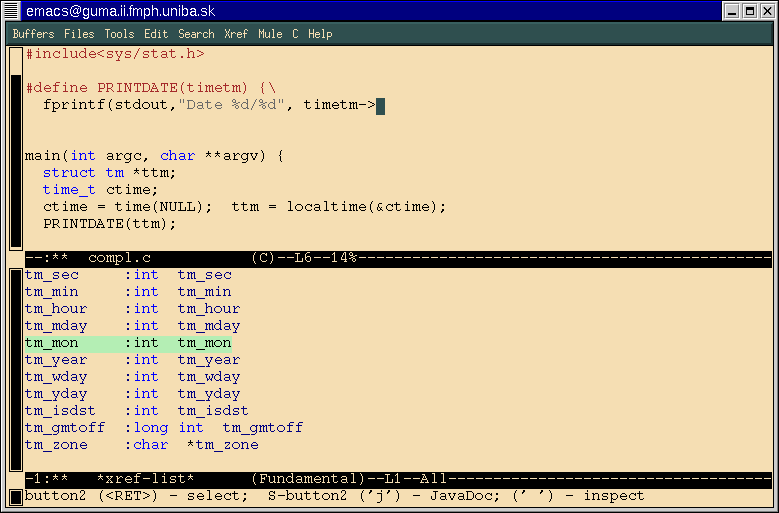The width and height of the screenshot is (779, 513).
Task: Select the tm_wday completion entry
Action: coord(133,376)
